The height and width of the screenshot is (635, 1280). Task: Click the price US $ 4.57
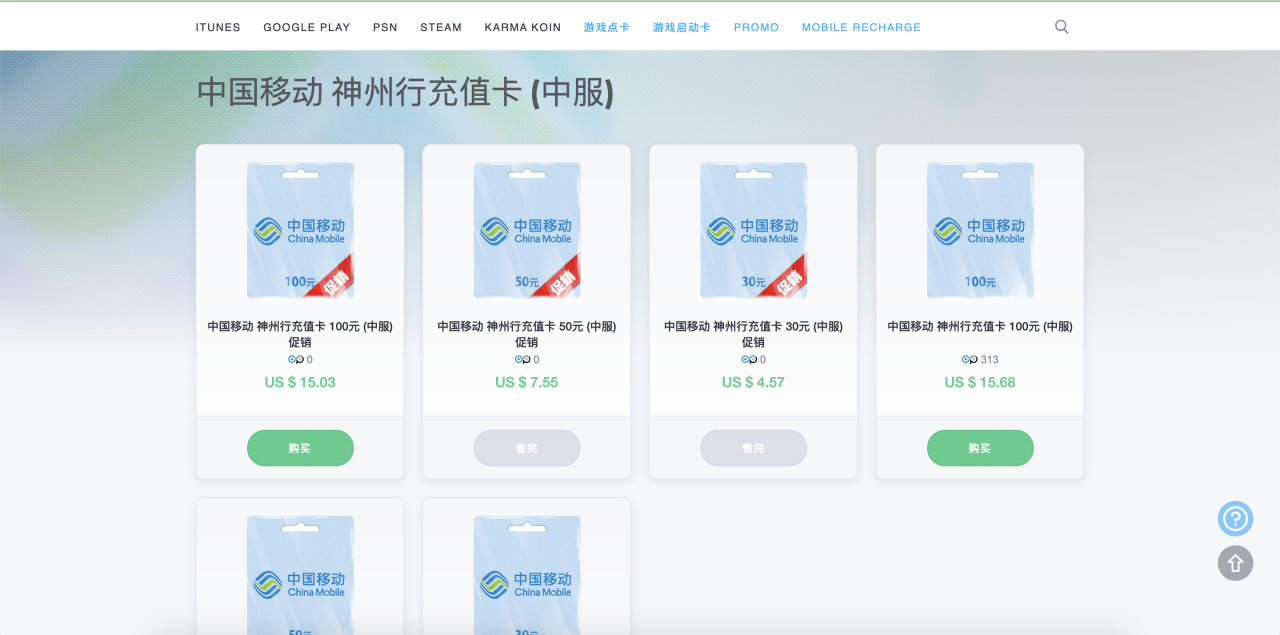point(753,382)
